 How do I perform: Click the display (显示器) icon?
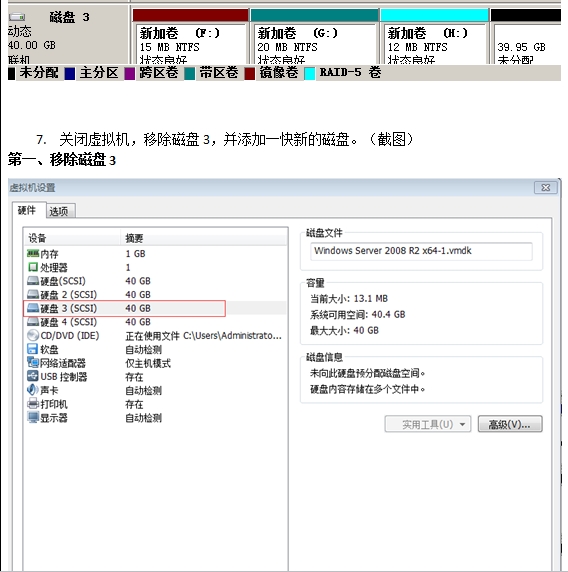[x=33, y=417]
